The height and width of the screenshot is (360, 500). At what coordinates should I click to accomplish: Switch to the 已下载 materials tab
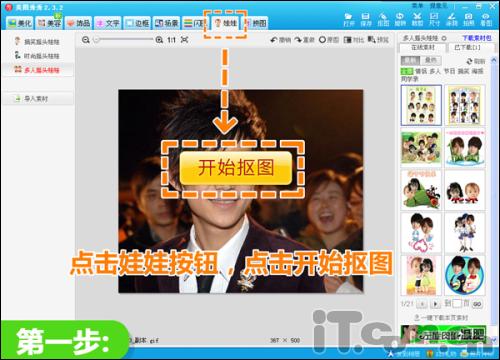point(467,48)
